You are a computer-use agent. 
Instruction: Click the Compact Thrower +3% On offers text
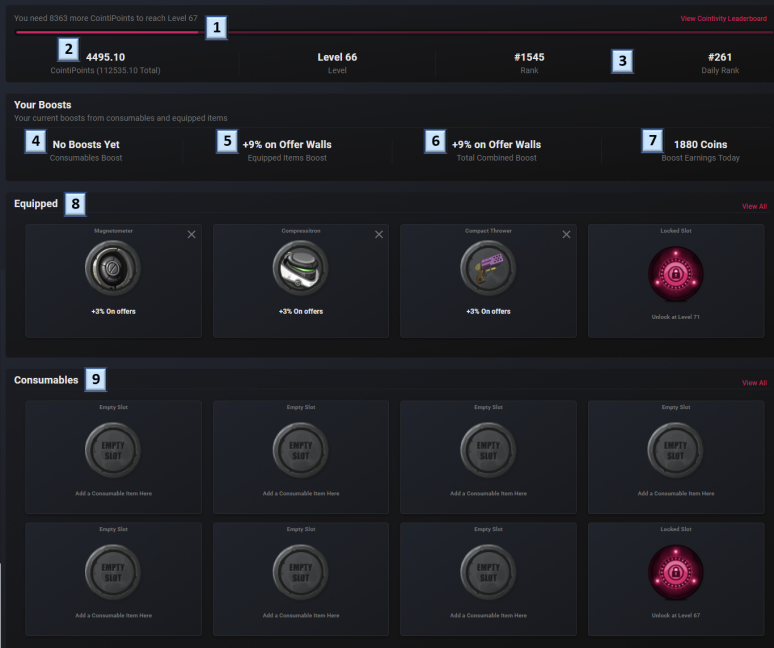[488, 311]
